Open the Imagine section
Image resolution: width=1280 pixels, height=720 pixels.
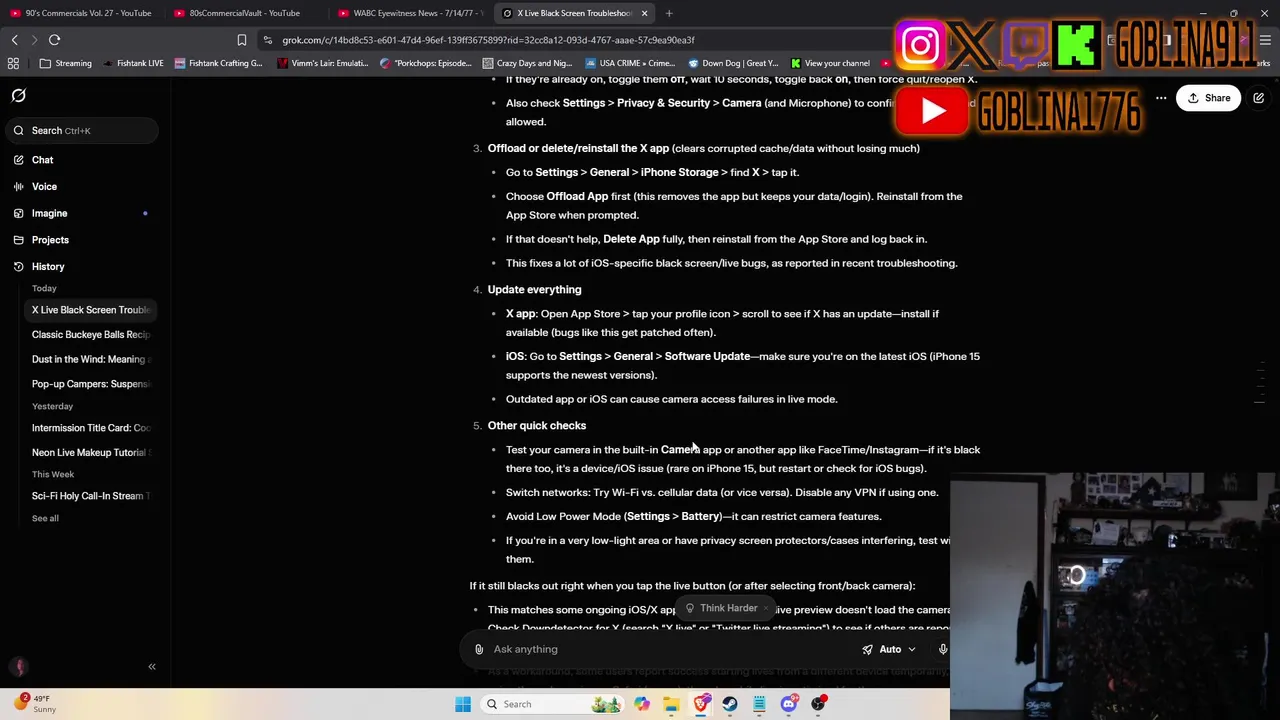click(80, 213)
